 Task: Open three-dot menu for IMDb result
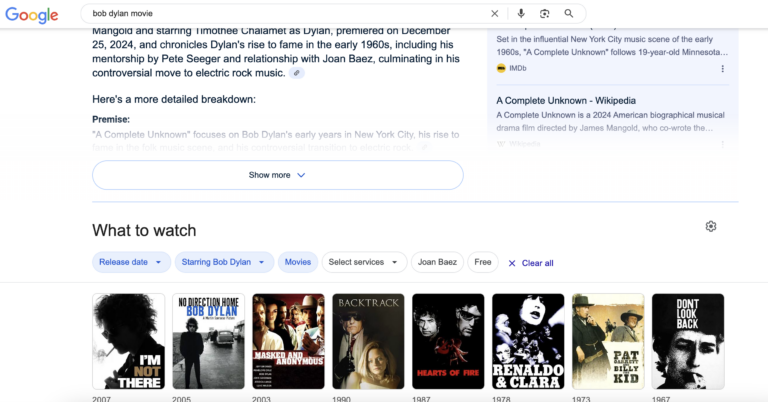[x=722, y=69]
